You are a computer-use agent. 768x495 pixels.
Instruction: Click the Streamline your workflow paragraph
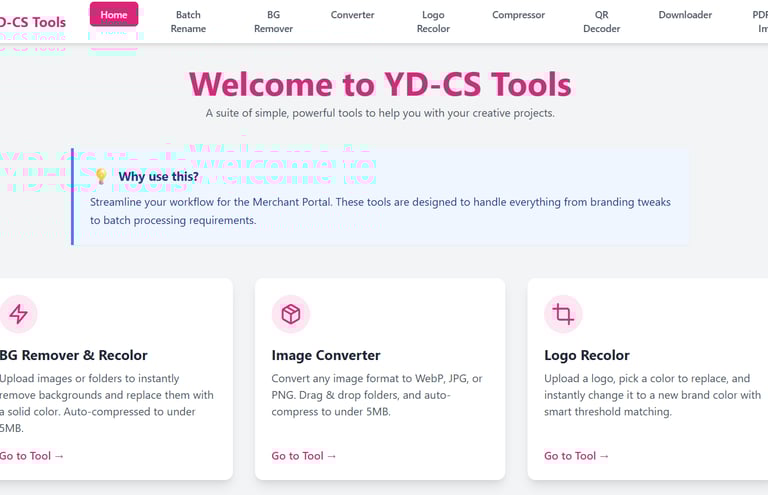[x=380, y=211]
